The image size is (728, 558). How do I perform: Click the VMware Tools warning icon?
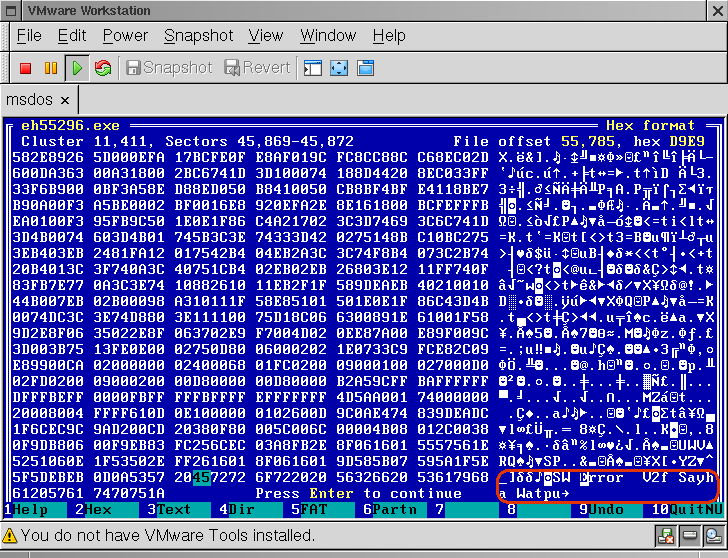pos(10,536)
